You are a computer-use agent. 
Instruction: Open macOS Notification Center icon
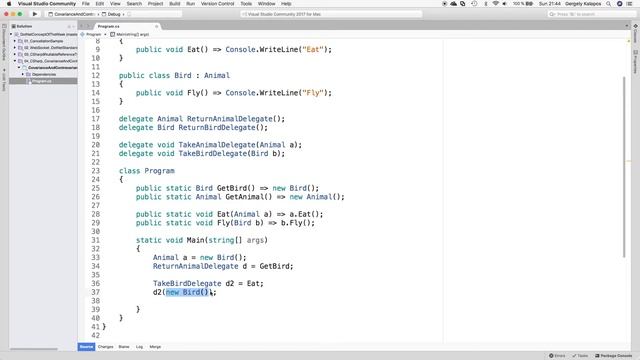click(x=629, y=4)
